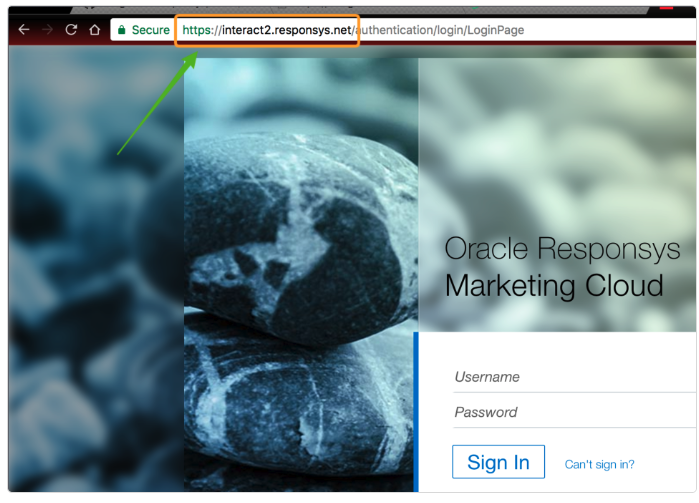Click the green padlock Secure indicator
Image resolution: width=699 pixels, height=503 pixels.
pos(144,30)
